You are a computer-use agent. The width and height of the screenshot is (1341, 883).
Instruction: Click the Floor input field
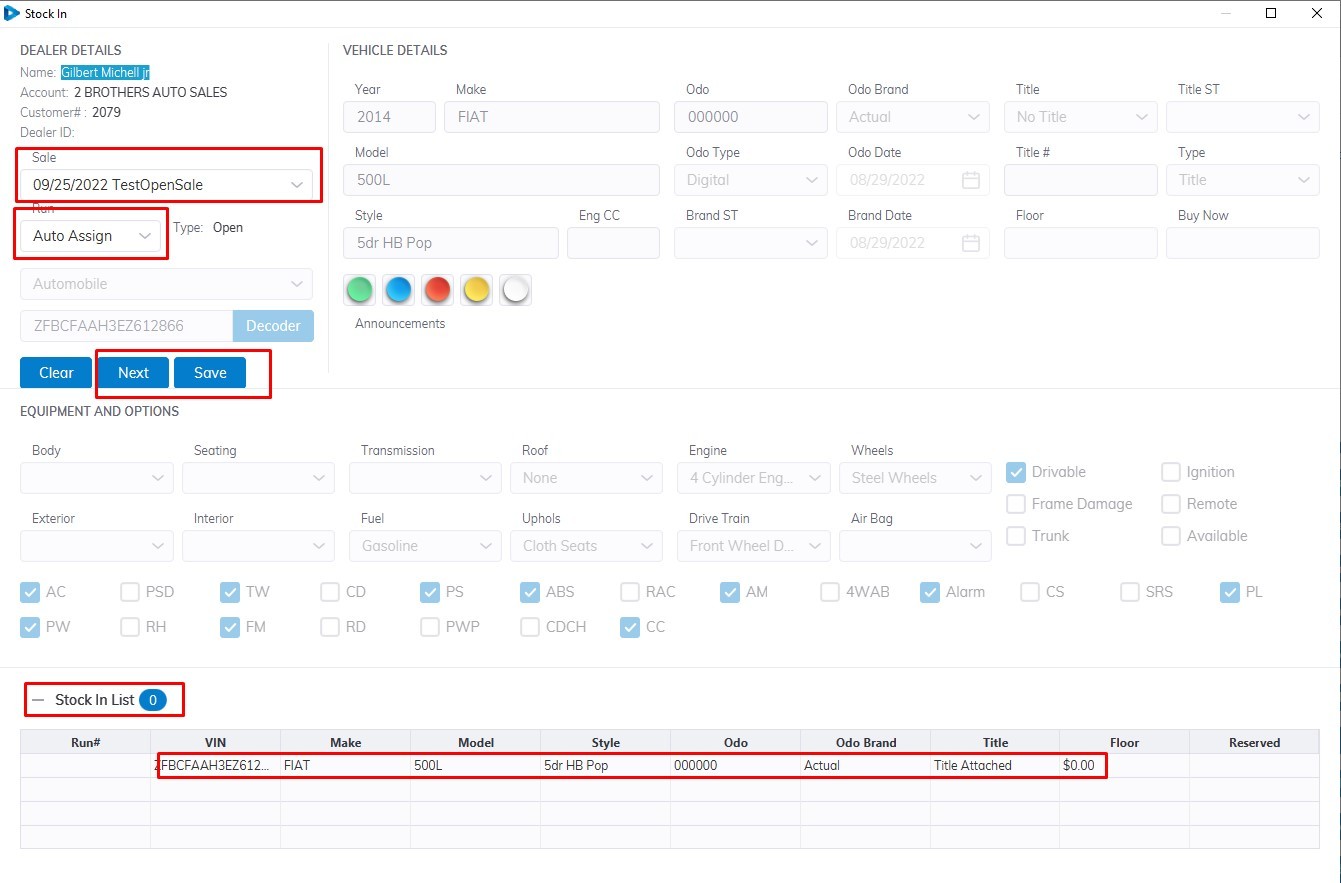click(1080, 243)
